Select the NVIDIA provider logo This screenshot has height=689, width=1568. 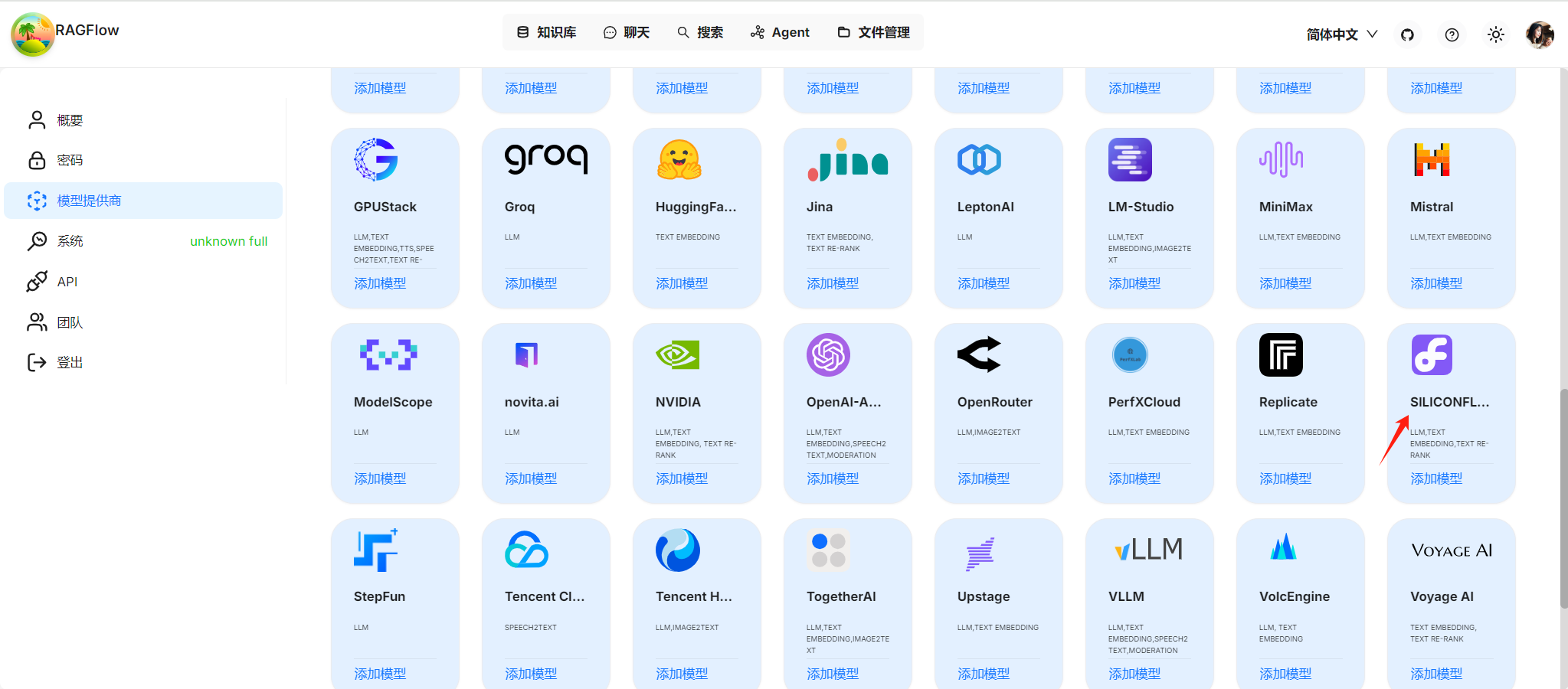pyautogui.click(x=679, y=354)
